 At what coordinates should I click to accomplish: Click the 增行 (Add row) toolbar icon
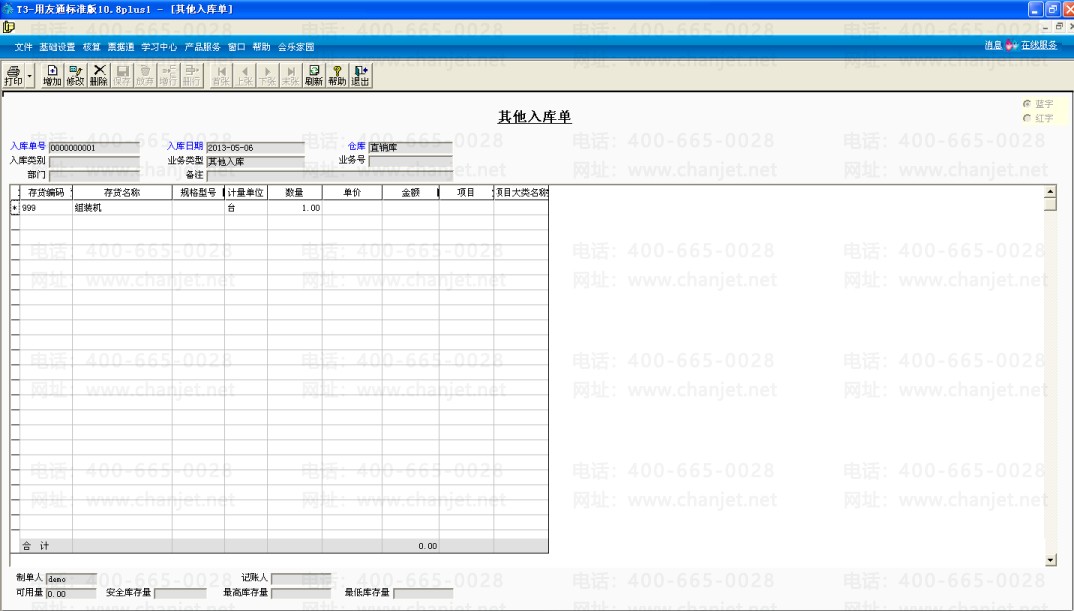(x=168, y=75)
